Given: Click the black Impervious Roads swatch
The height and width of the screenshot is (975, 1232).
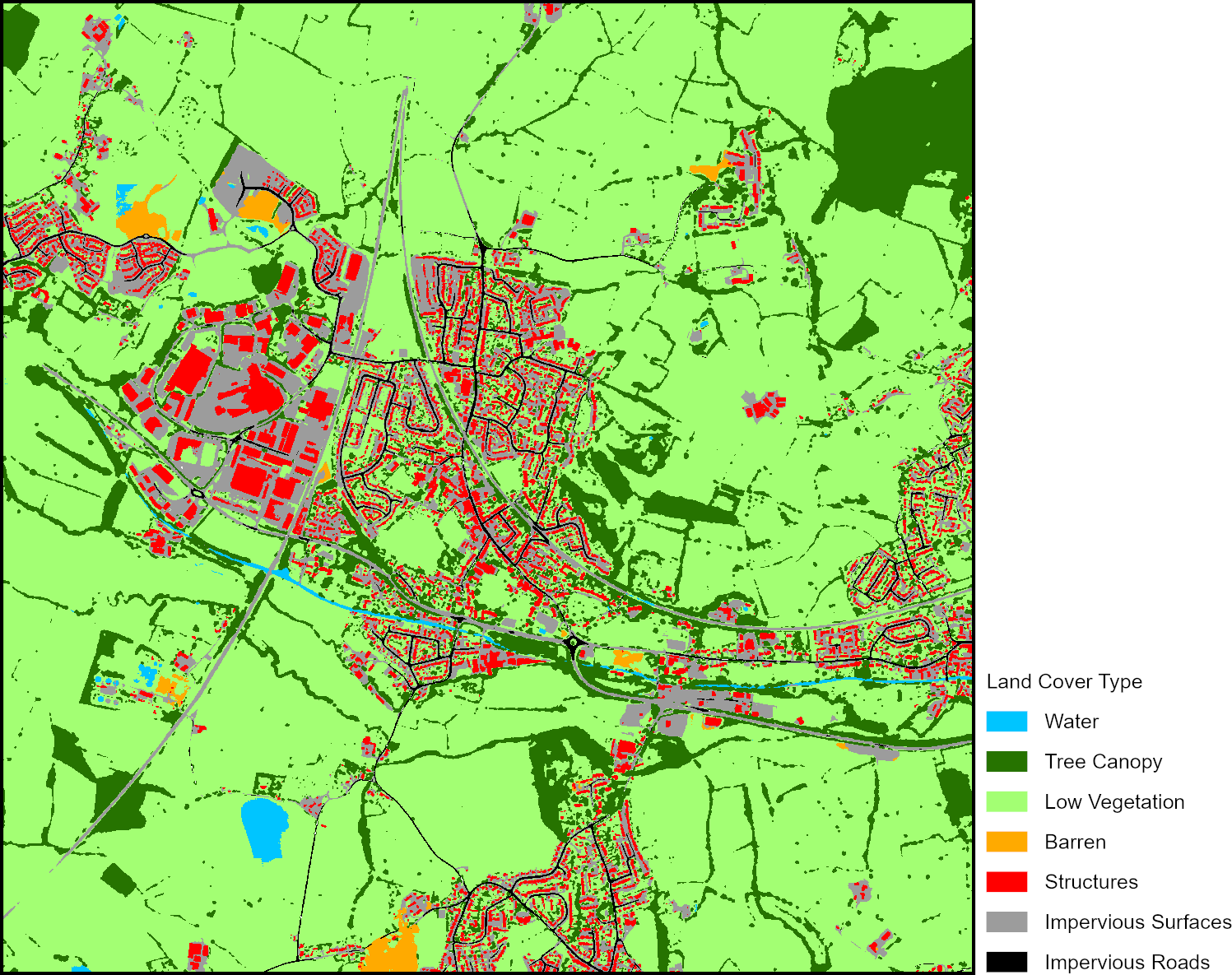Looking at the screenshot, I should click(1007, 962).
